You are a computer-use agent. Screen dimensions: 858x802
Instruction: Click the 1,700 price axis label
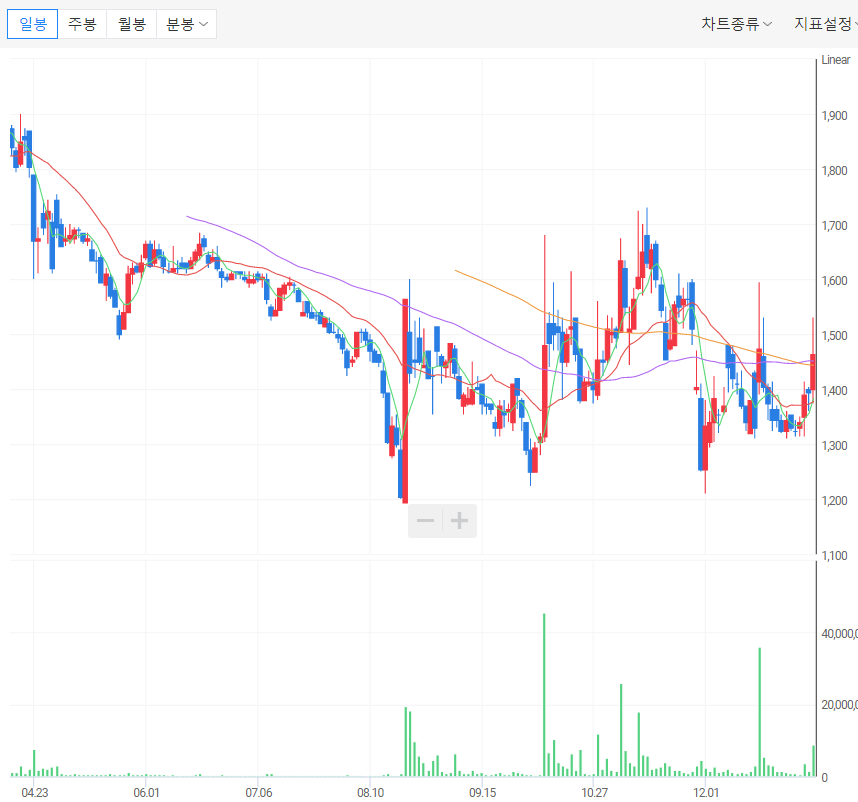834,225
